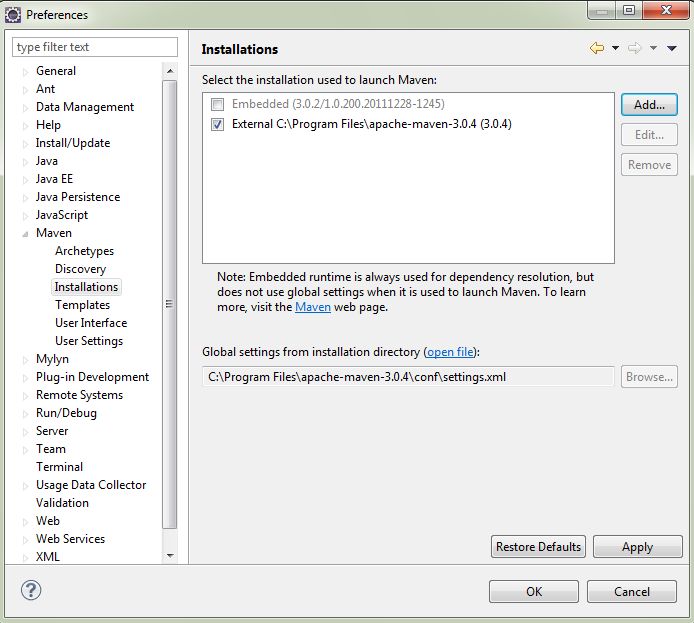
Task: Click the Add... installation button
Action: point(649,105)
